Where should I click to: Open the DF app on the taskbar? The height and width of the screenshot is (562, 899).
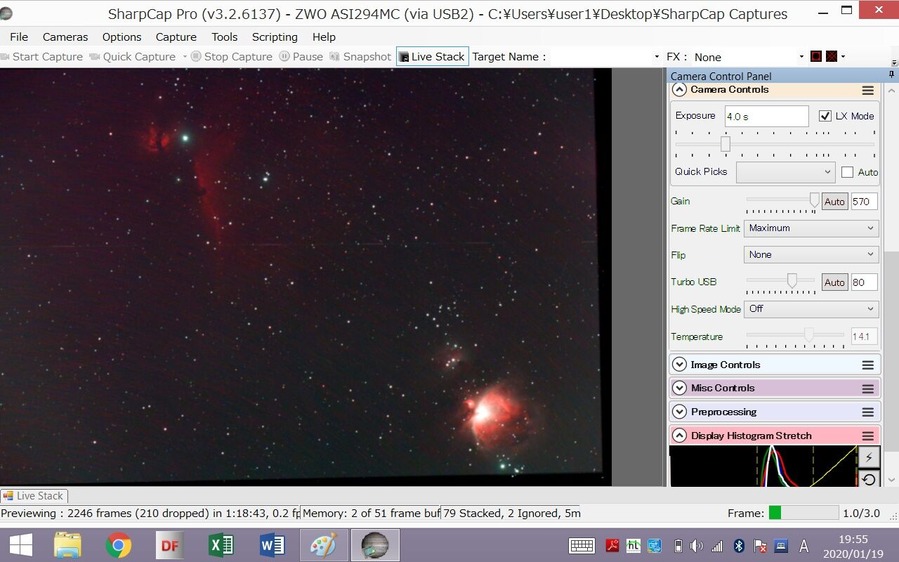[170, 545]
